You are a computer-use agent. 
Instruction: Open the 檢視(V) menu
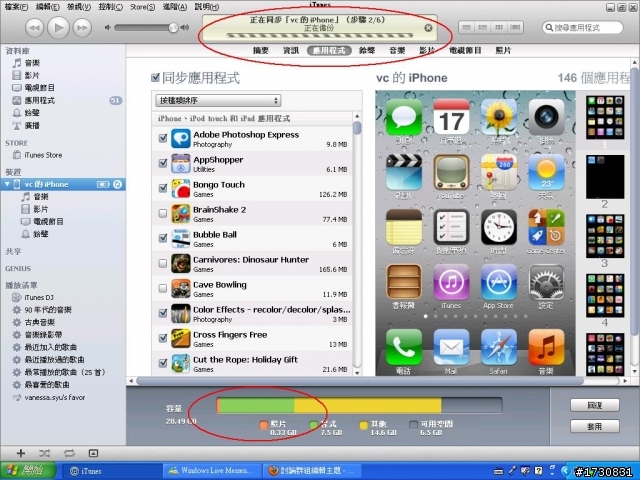pyautogui.click(x=79, y=7)
